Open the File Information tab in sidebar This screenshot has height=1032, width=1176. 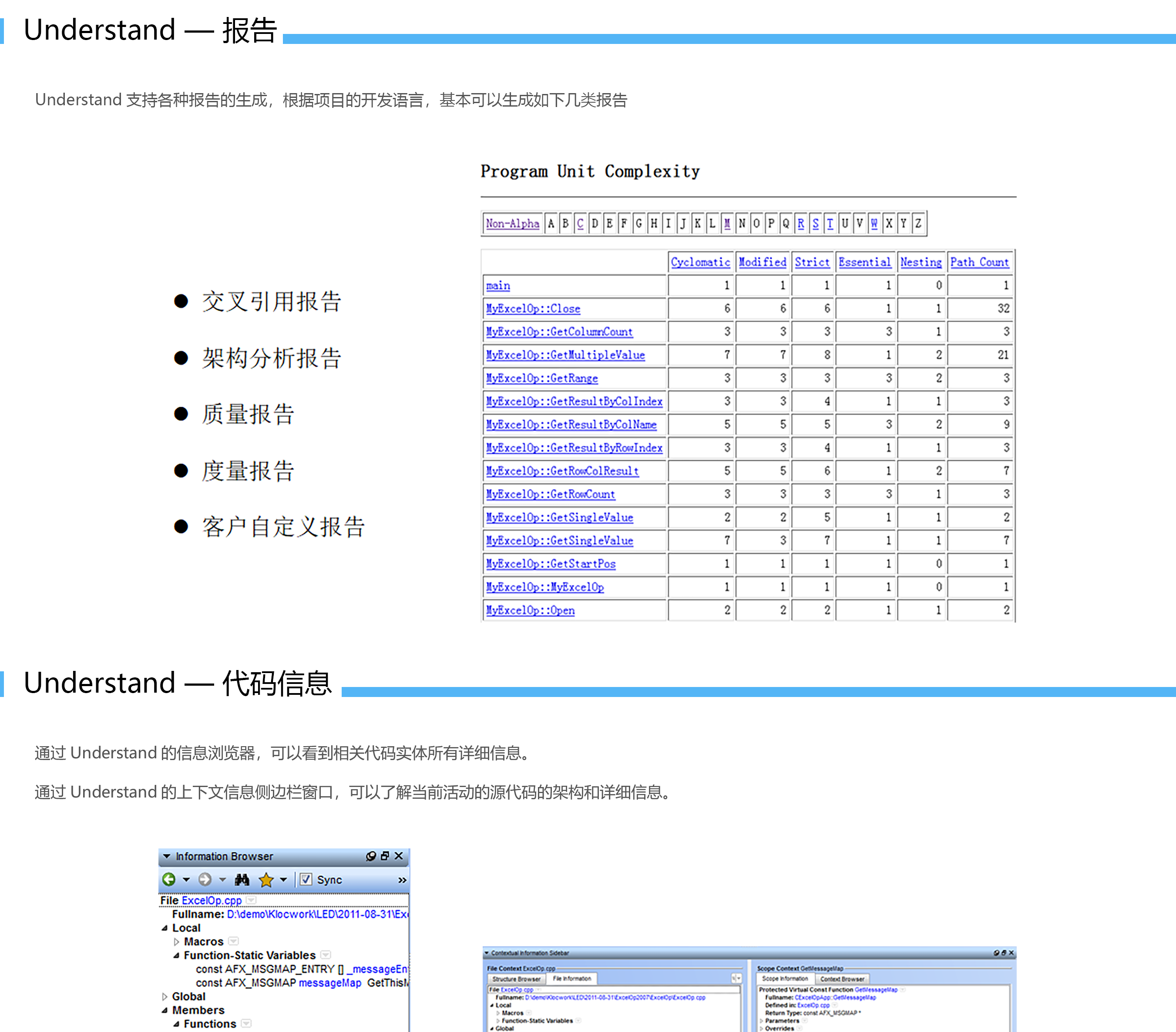click(x=572, y=978)
